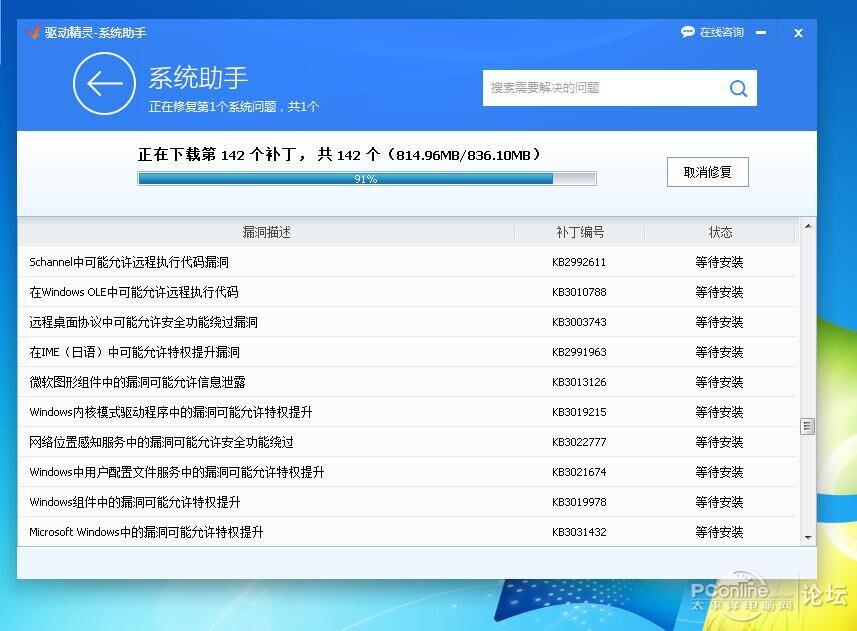Click 等待安装 status for KB3019215
Screen dimensions: 857x631
tap(719, 412)
